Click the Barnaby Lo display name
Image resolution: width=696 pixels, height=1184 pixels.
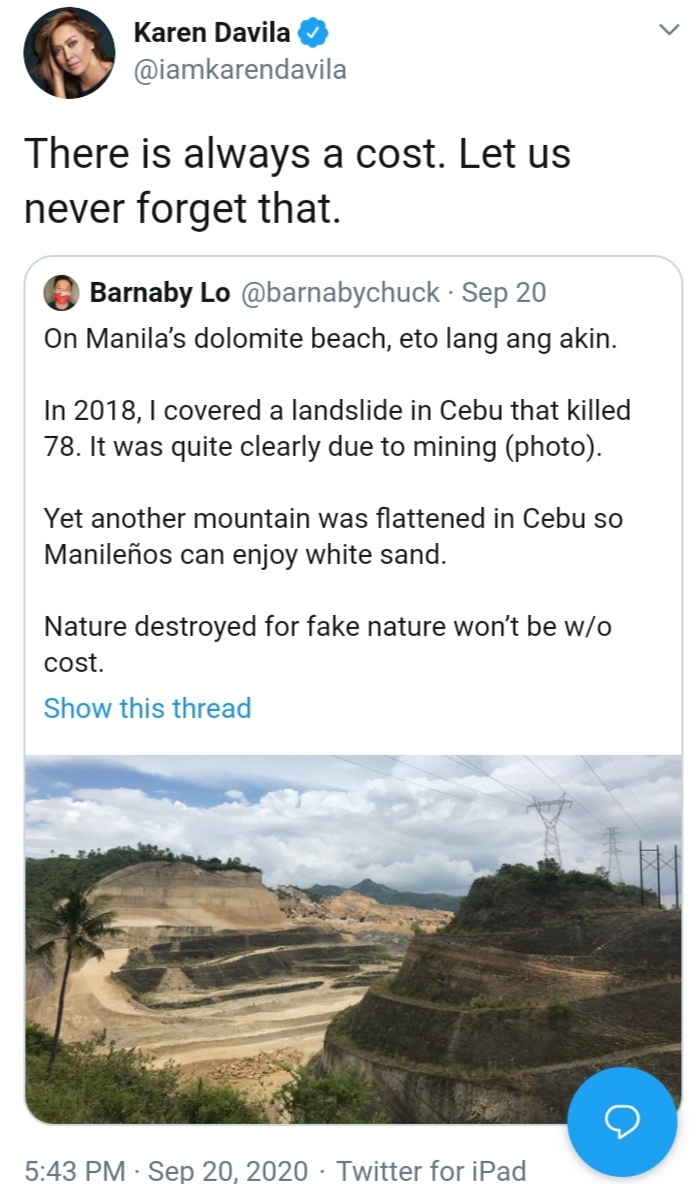[x=160, y=292]
